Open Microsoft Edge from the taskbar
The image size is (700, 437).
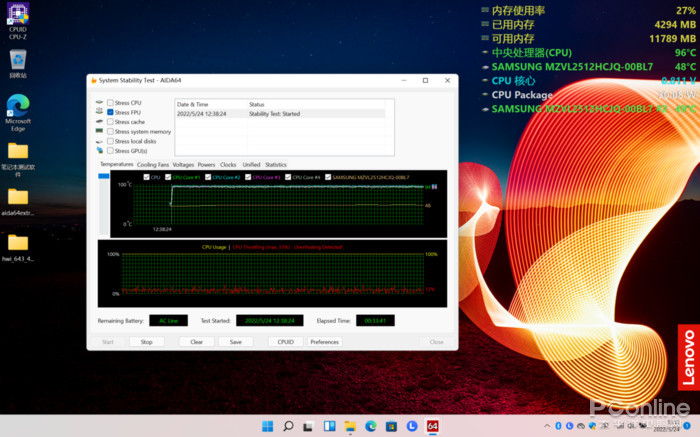(x=371, y=426)
